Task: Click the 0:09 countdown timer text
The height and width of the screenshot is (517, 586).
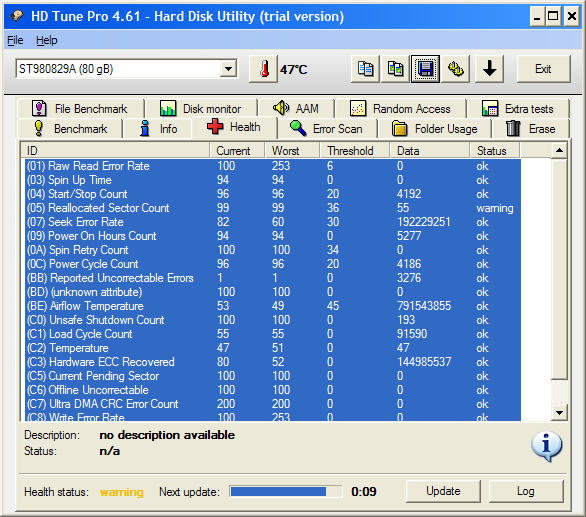Action: [x=364, y=492]
